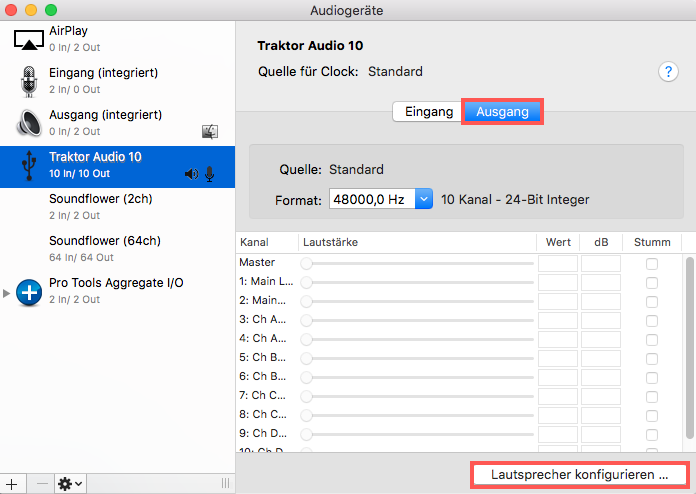696x494 pixels.
Task: Mute the Master channel checkbox
Action: click(652, 264)
